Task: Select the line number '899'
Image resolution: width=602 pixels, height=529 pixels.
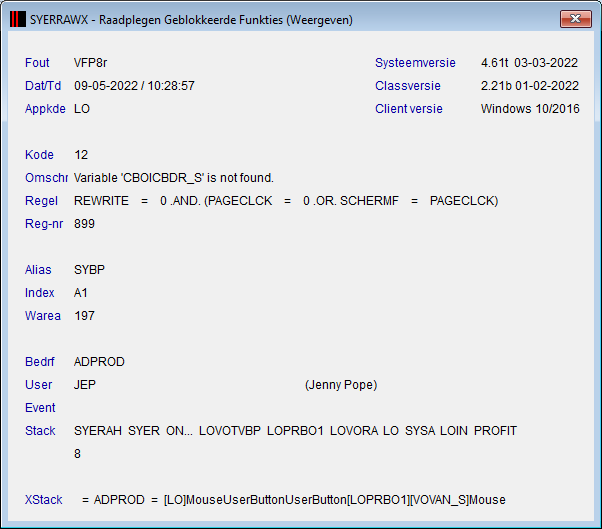Action: click(84, 224)
